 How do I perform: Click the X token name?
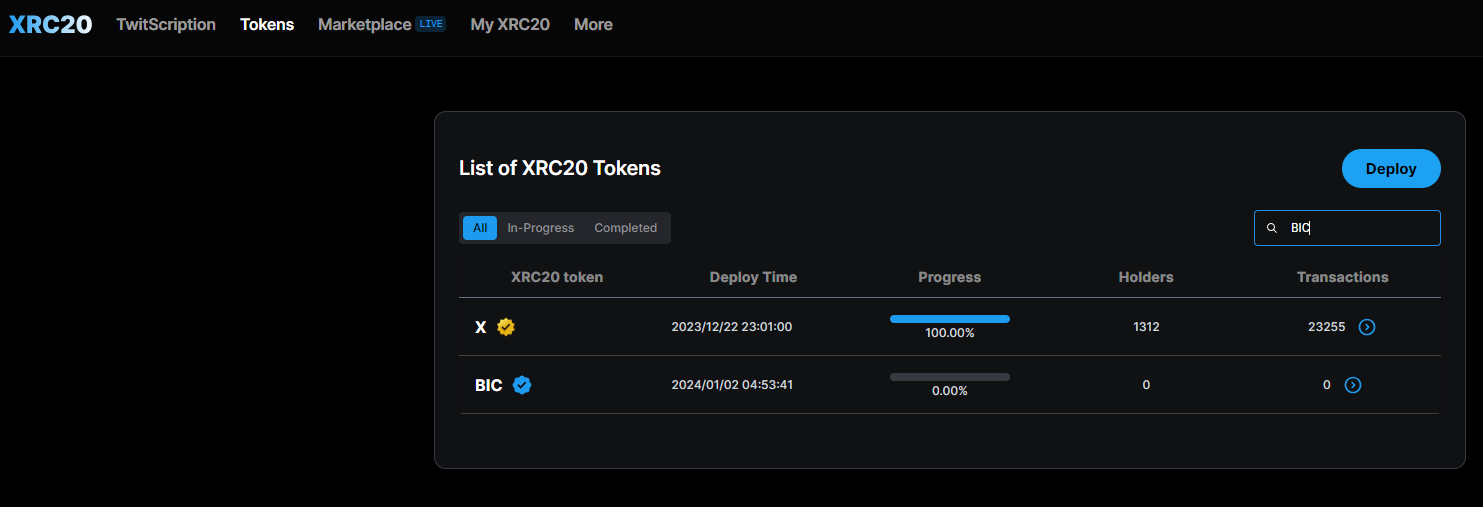[480, 327]
